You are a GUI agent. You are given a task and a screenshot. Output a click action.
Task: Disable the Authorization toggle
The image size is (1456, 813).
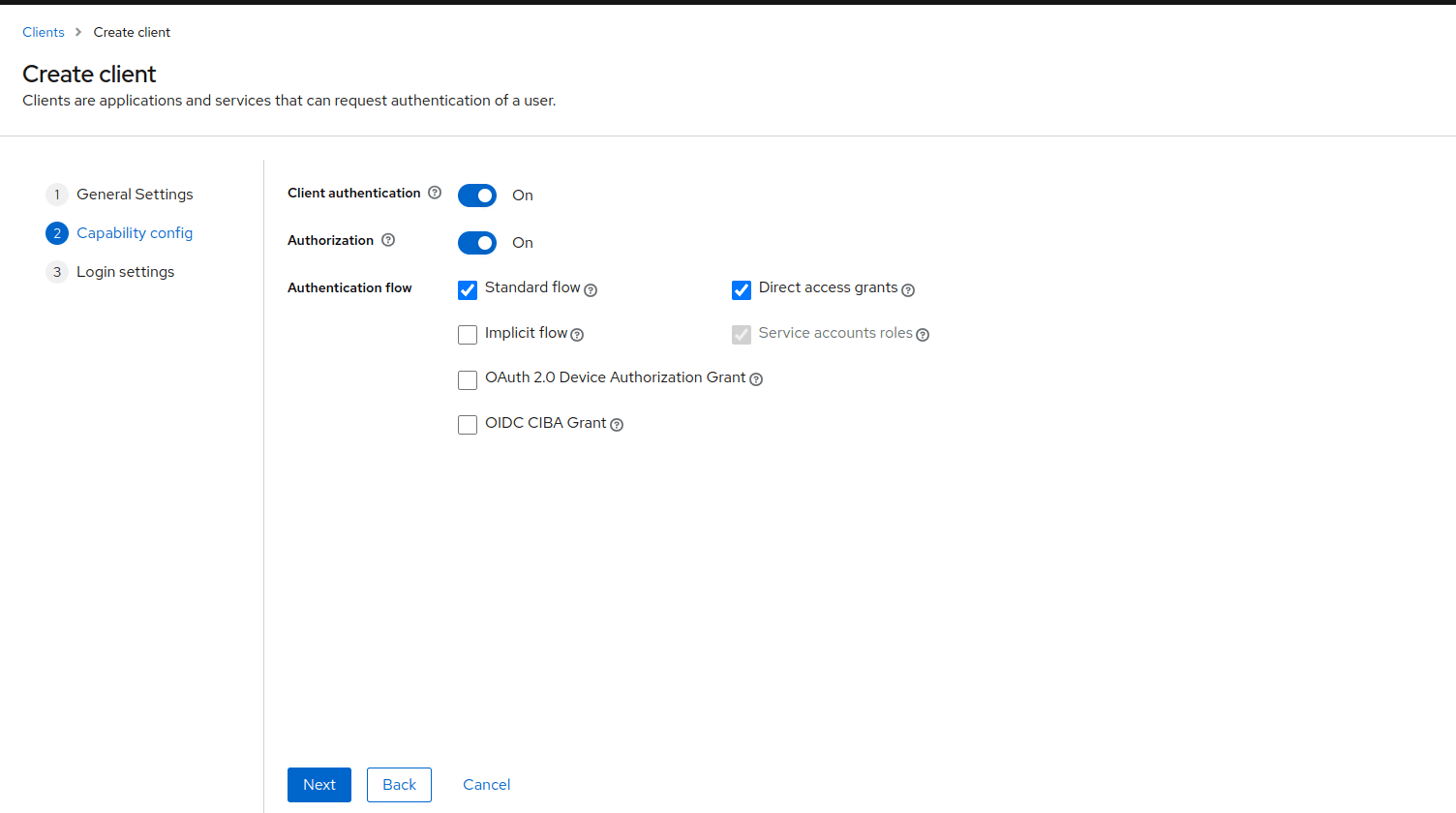tap(477, 243)
